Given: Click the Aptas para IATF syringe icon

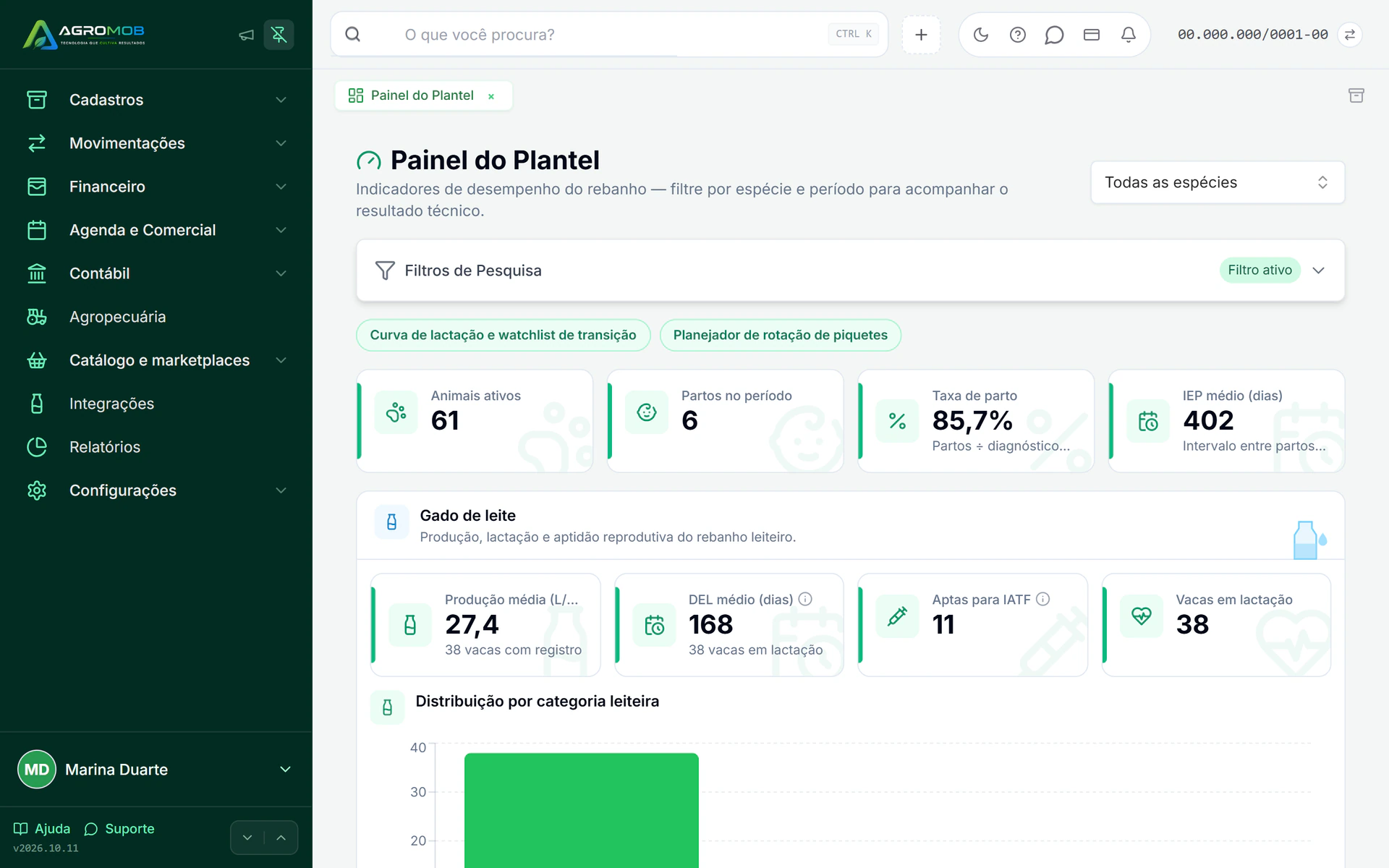Looking at the screenshot, I should pos(897,616).
